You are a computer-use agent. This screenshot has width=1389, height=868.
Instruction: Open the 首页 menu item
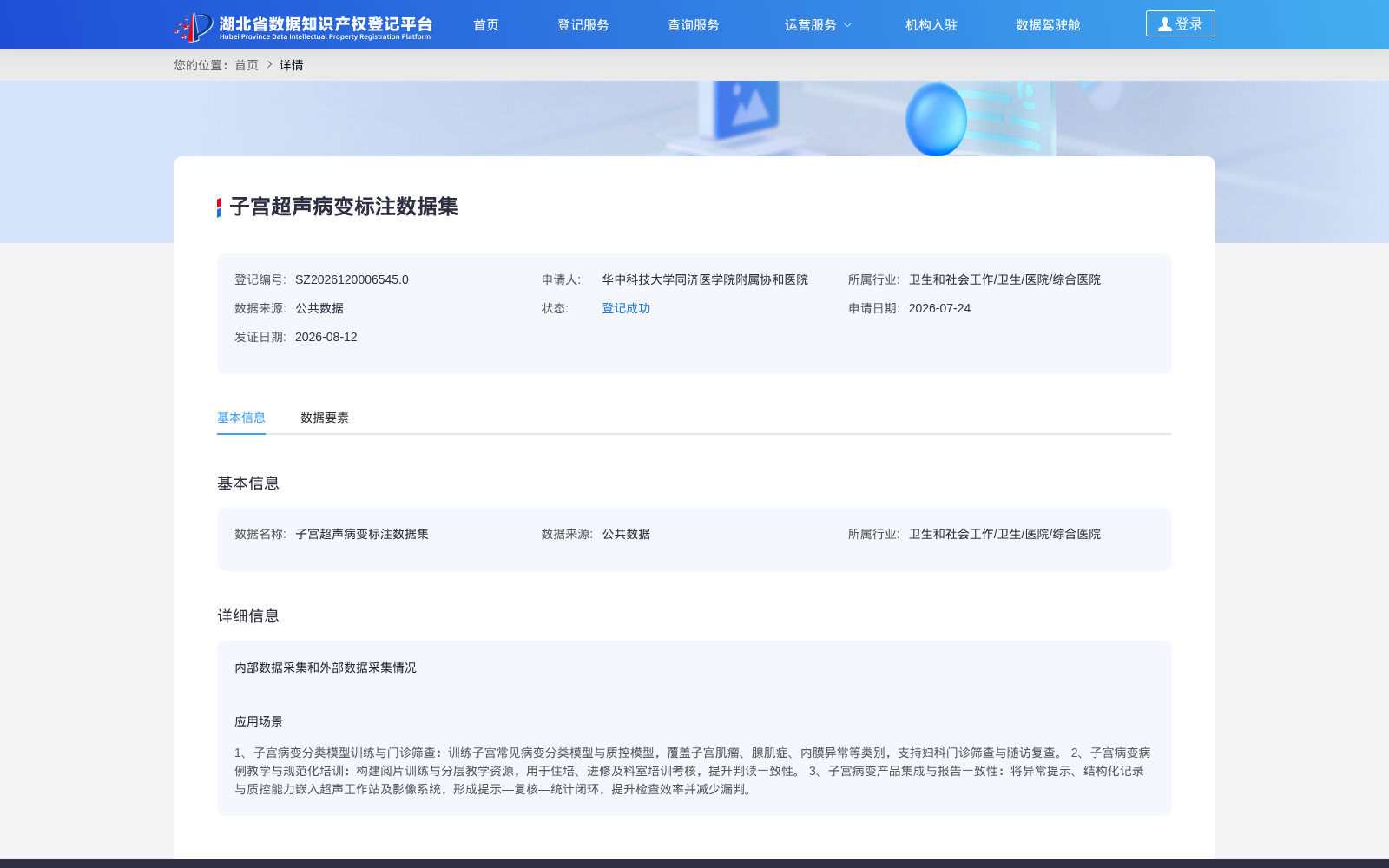[486, 25]
